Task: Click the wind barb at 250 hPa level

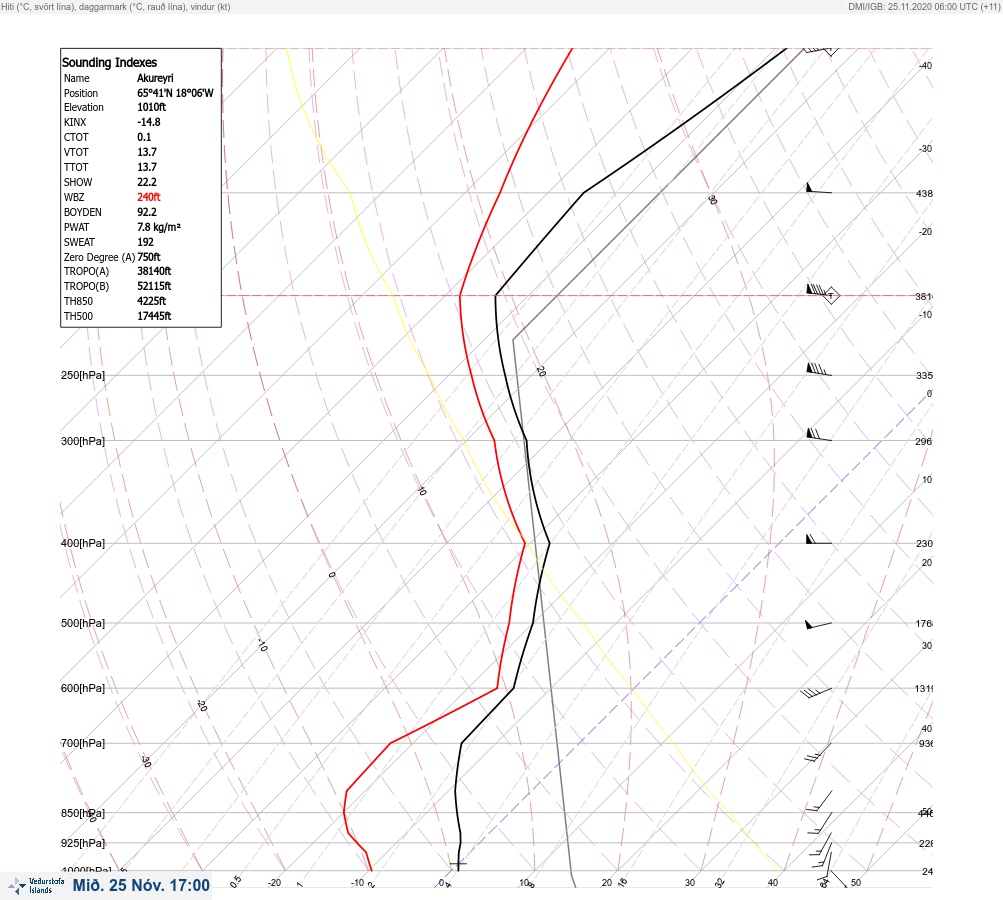Action: click(819, 369)
